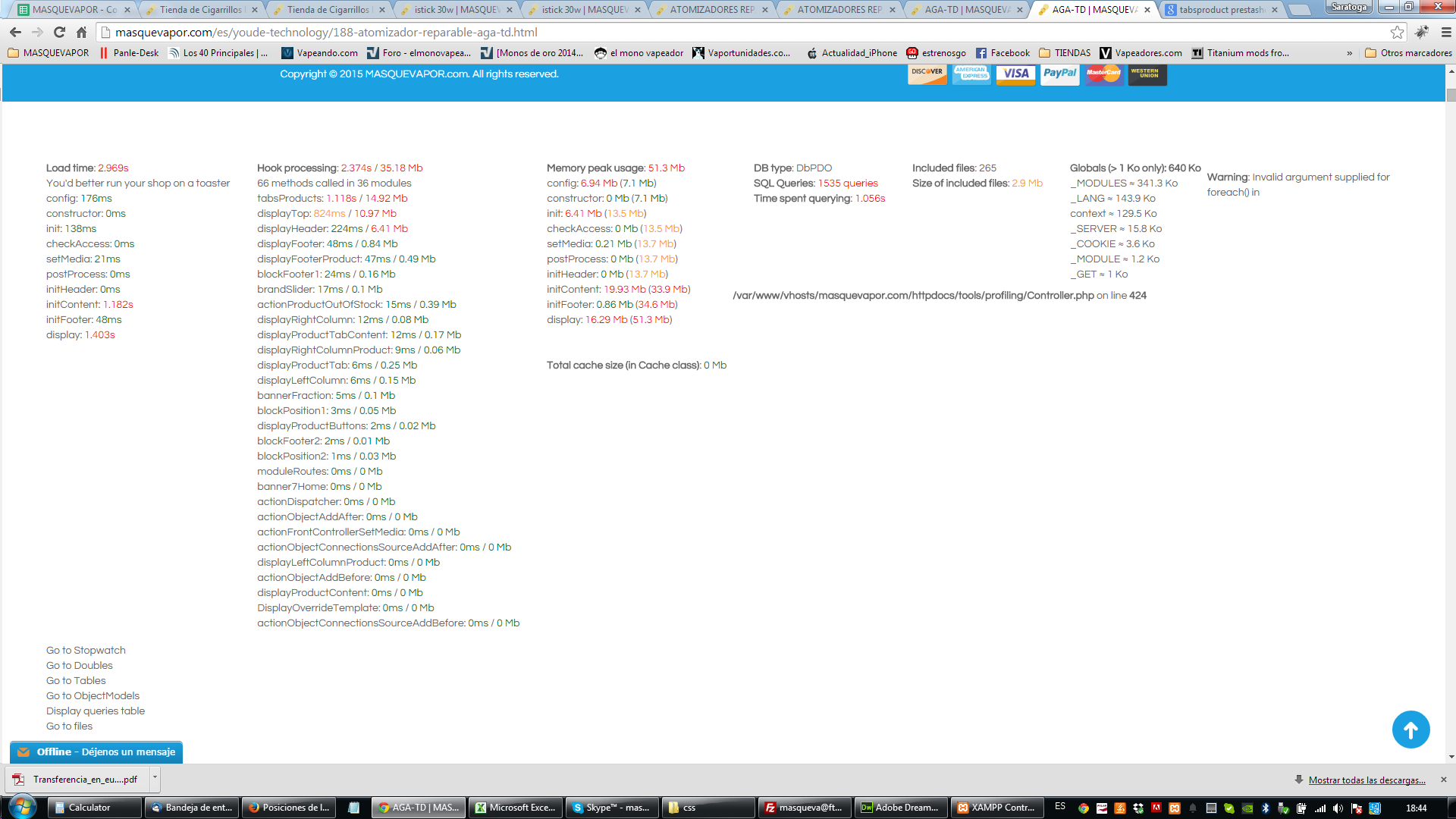Click the back navigation arrow

[x=15, y=33]
